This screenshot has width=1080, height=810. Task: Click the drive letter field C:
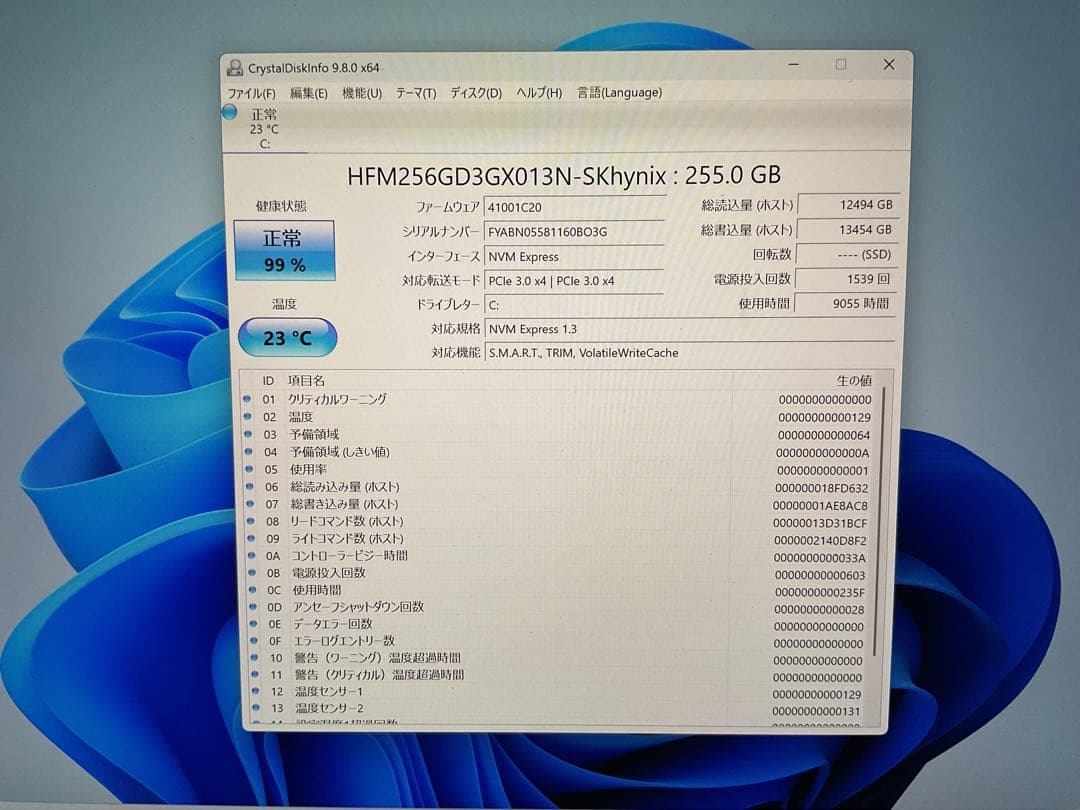[x=574, y=305]
